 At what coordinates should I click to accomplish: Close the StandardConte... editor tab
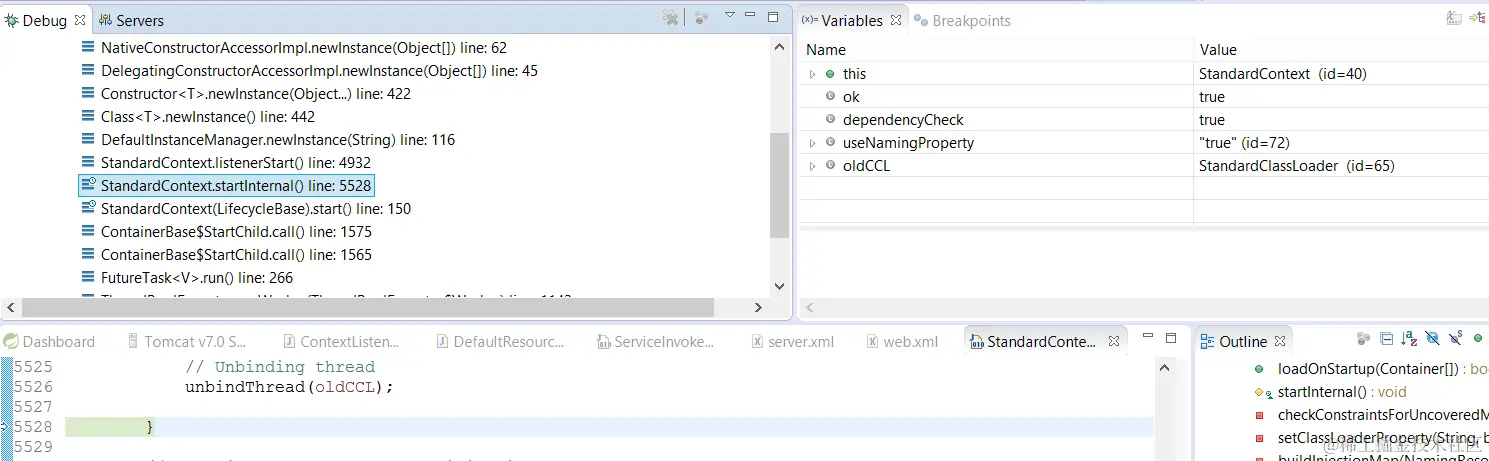point(1112,342)
